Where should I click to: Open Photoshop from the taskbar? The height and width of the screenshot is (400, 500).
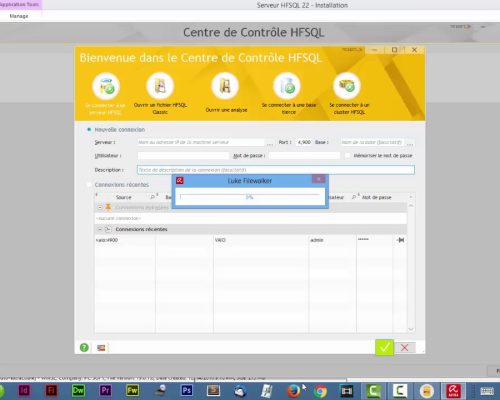(186, 391)
